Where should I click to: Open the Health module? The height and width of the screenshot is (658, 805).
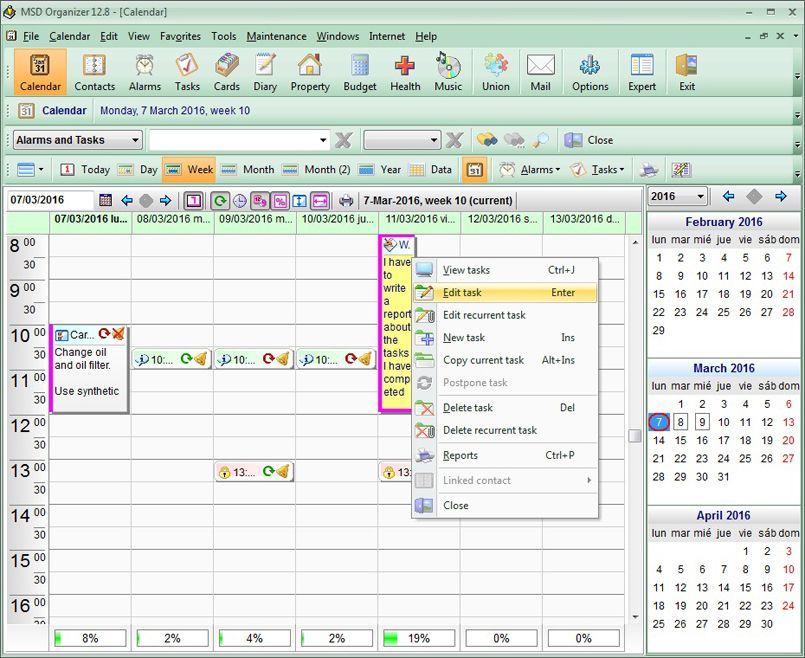tap(405, 72)
